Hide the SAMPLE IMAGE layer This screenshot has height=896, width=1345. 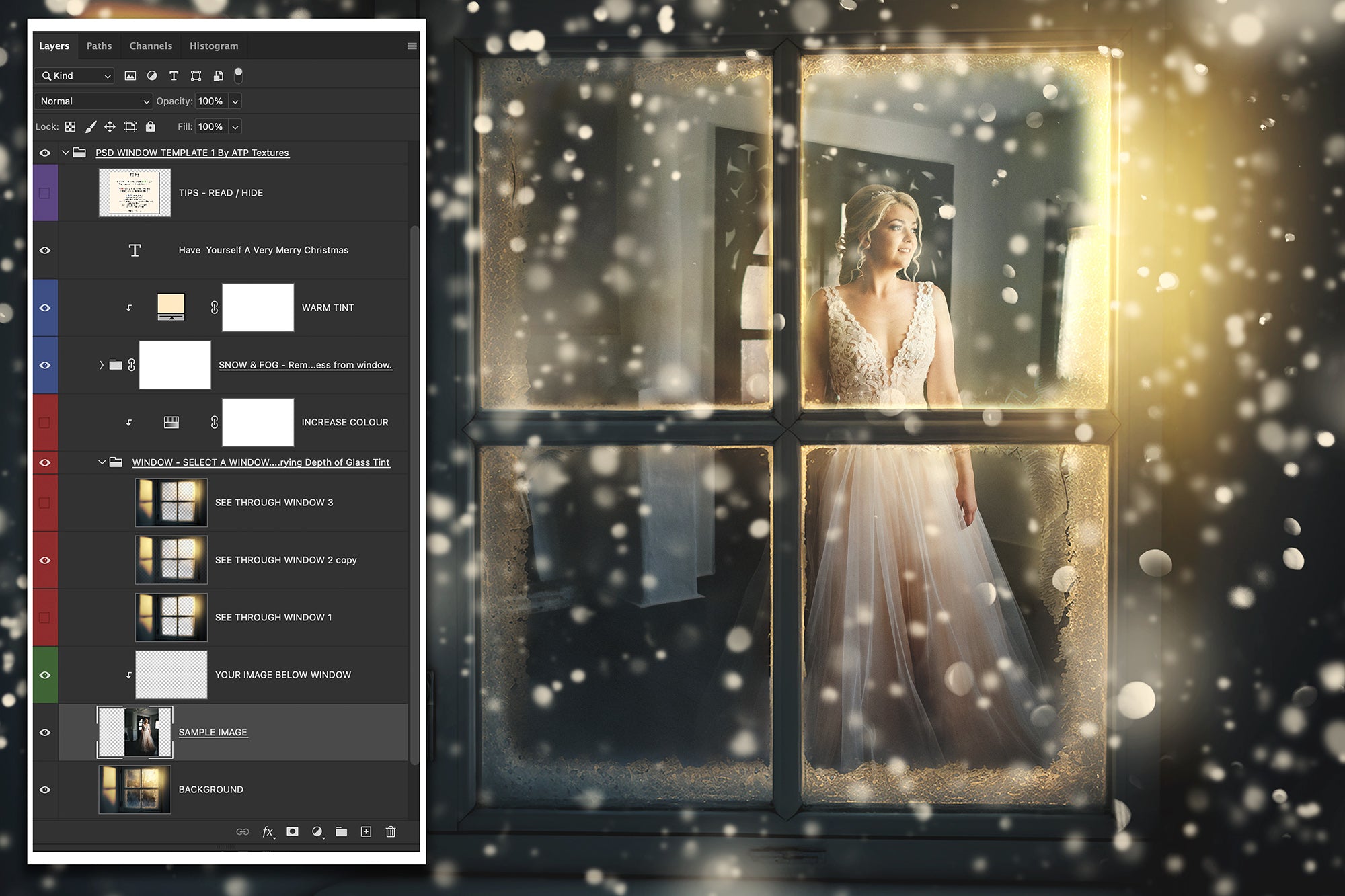tap(44, 732)
